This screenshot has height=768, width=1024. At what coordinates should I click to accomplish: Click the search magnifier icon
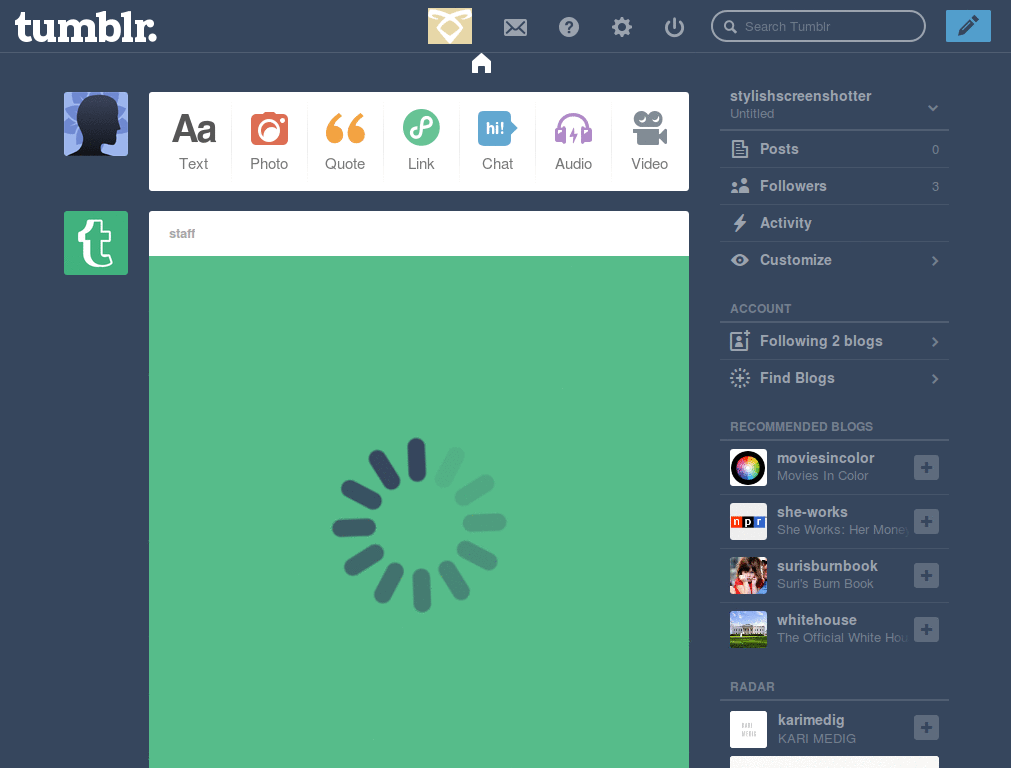[731, 27]
